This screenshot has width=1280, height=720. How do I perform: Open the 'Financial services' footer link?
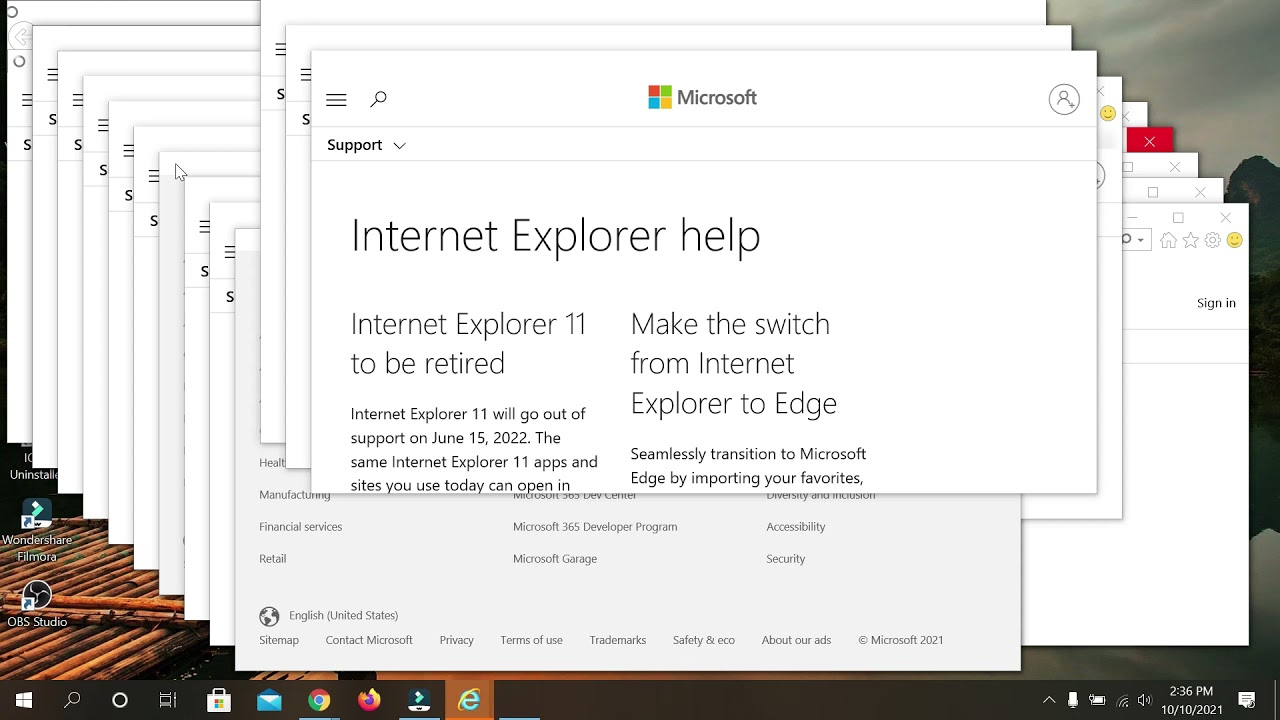pos(300,527)
